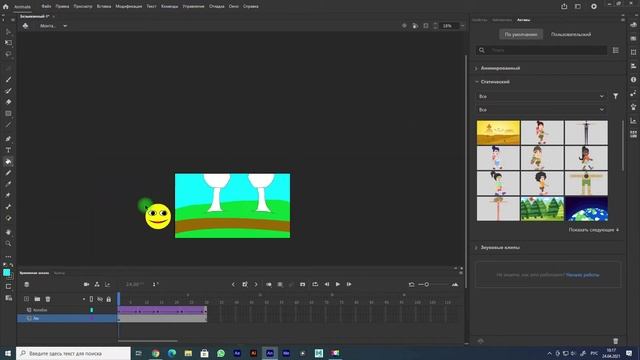Expand the Звуковые клипы section
Viewport: 640px width, 360px height.
point(476,248)
